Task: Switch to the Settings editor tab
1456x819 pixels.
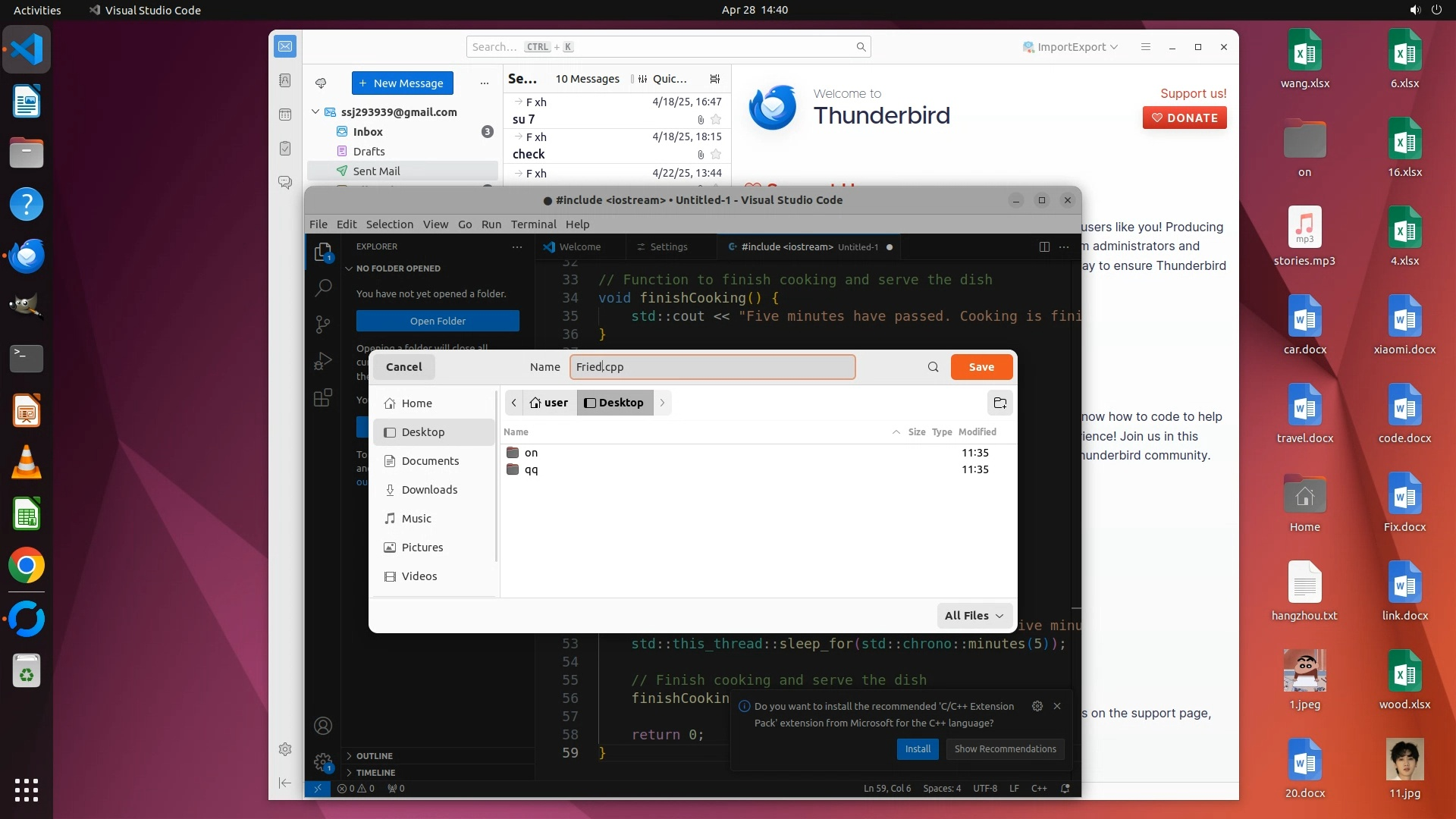Action: (668, 247)
